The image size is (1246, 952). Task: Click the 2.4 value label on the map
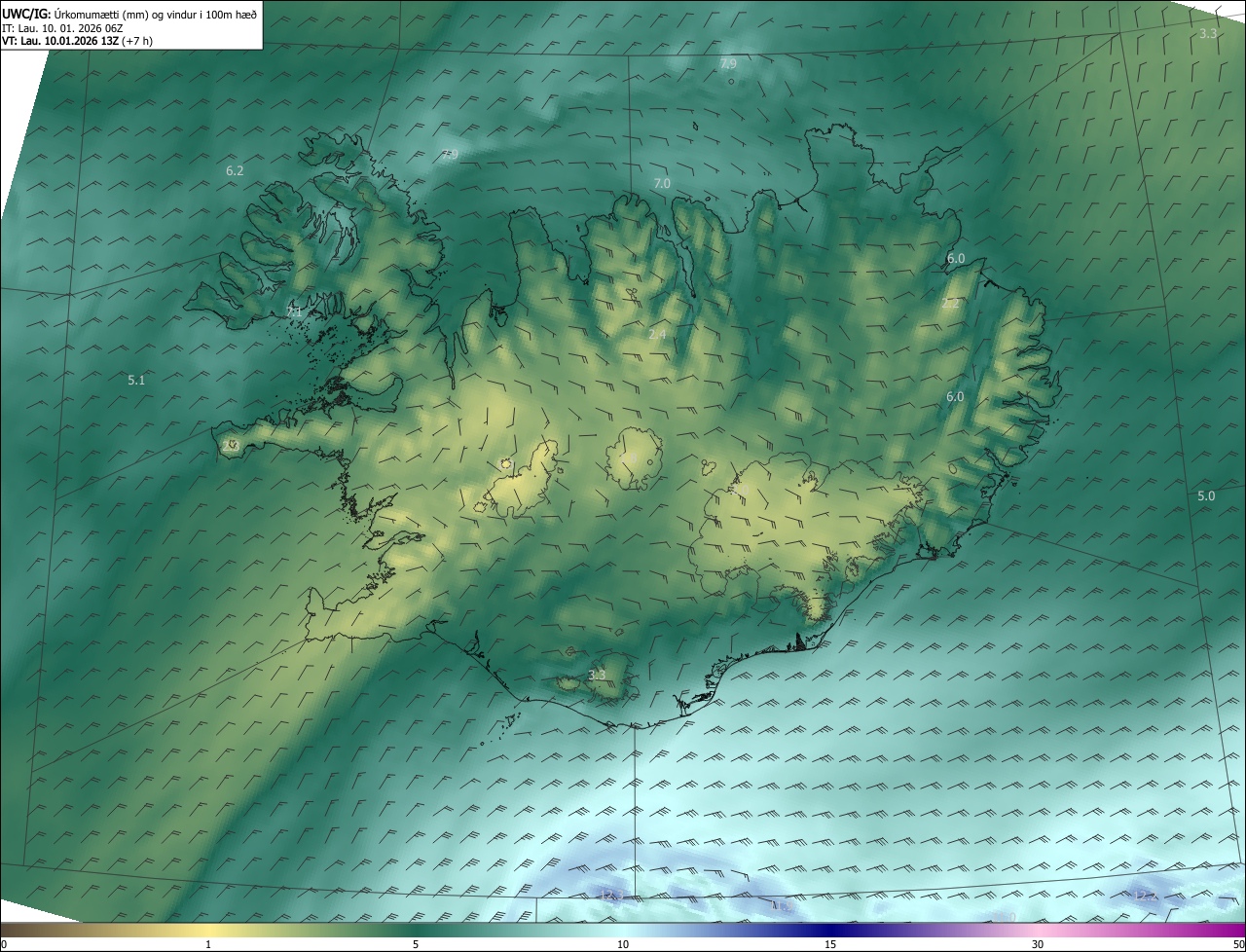pos(657,335)
